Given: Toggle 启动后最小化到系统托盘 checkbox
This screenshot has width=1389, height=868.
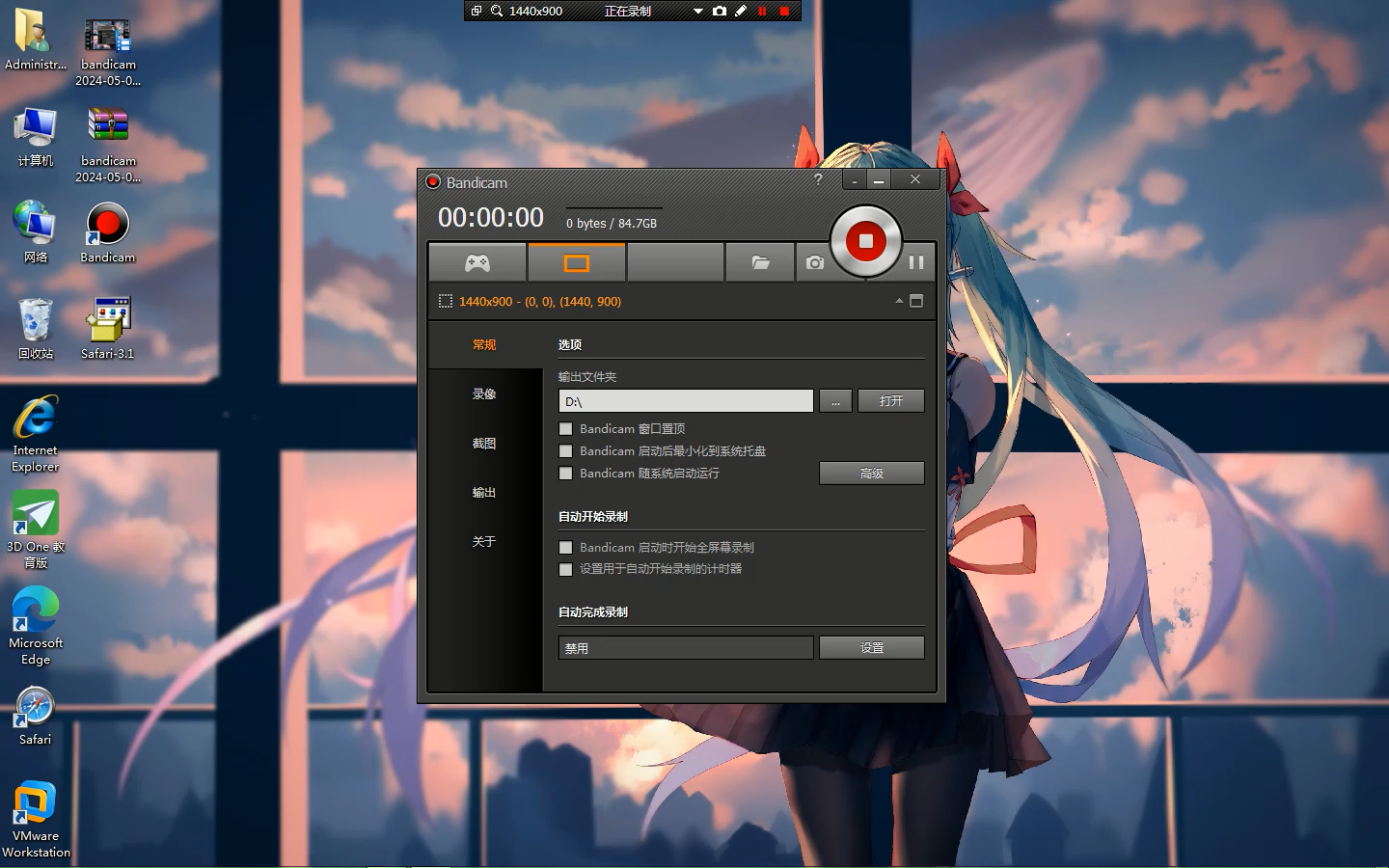Looking at the screenshot, I should [x=566, y=451].
